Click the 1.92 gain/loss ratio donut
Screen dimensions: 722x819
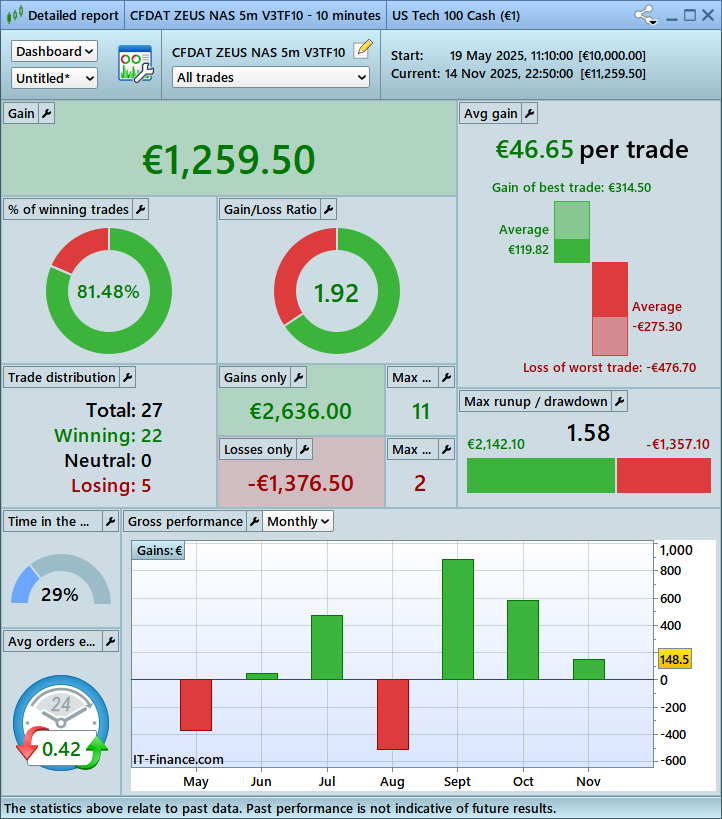click(x=337, y=291)
